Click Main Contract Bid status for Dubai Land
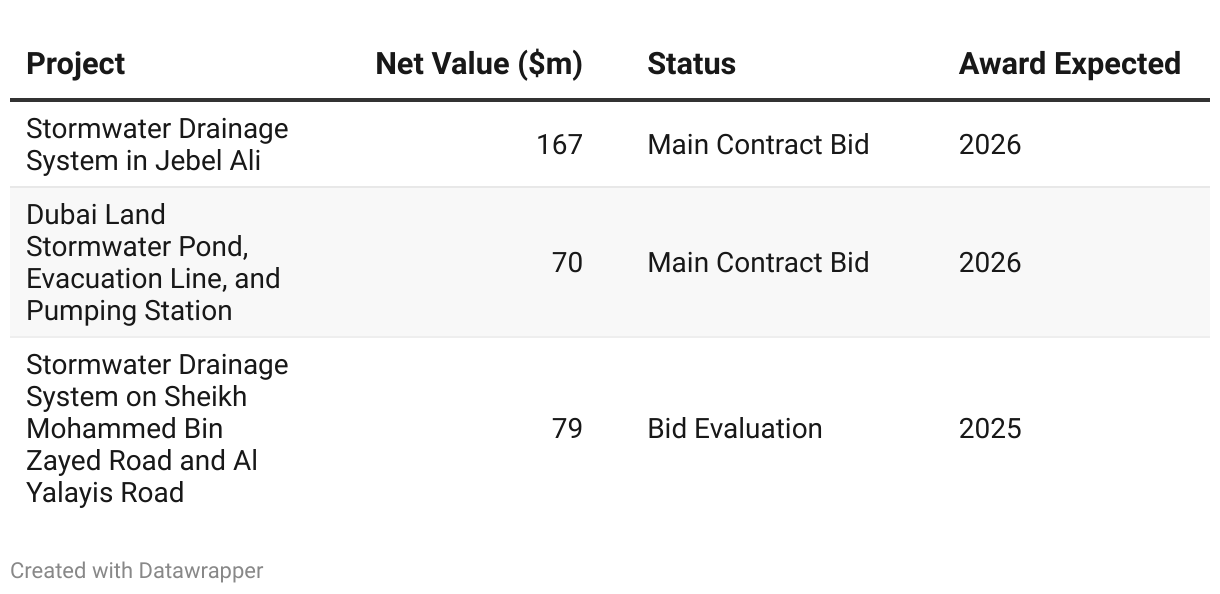Image resolution: width=1220 pixels, height=594 pixels. 758,262
